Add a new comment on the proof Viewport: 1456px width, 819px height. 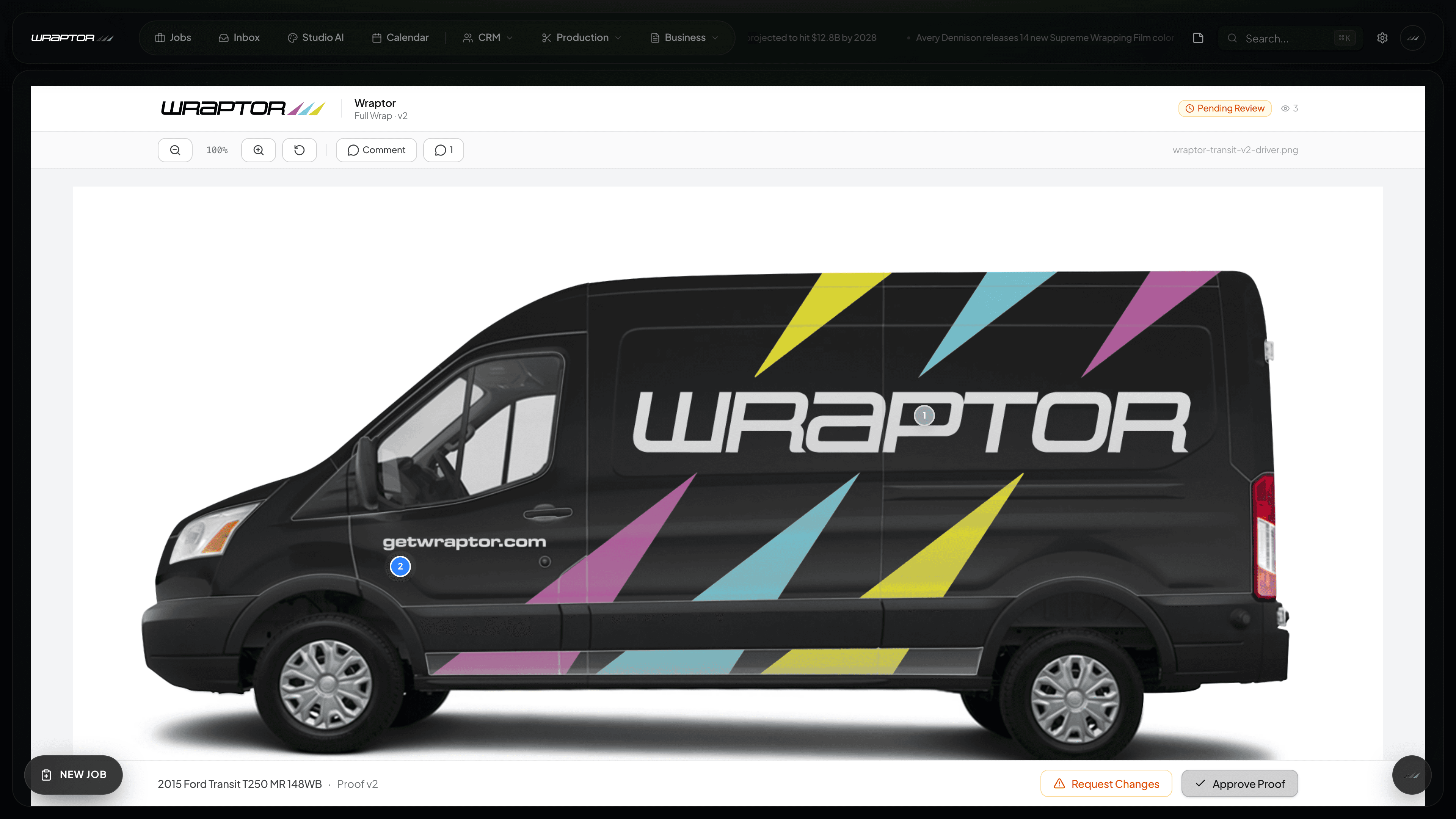tap(376, 150)
